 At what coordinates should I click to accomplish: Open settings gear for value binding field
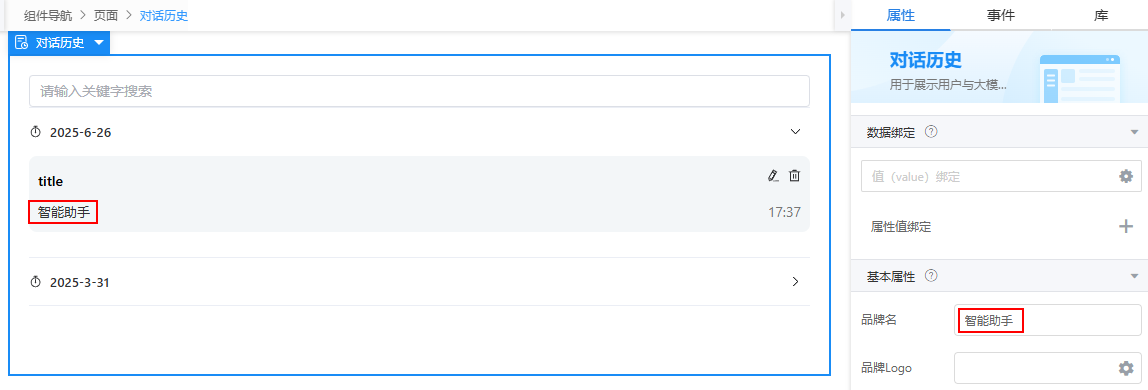(1126, 176)
